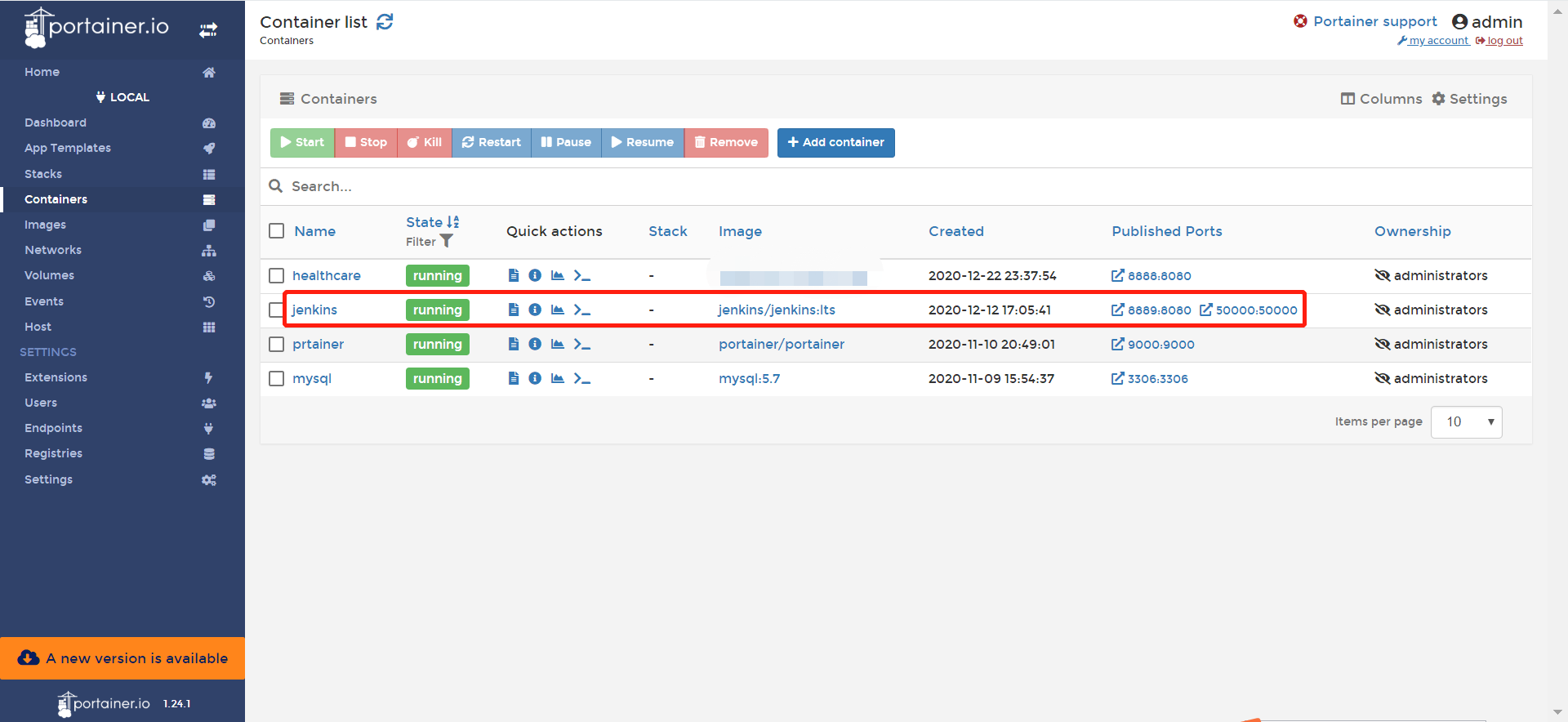Click the Pause button

click(x=566, y=142)
